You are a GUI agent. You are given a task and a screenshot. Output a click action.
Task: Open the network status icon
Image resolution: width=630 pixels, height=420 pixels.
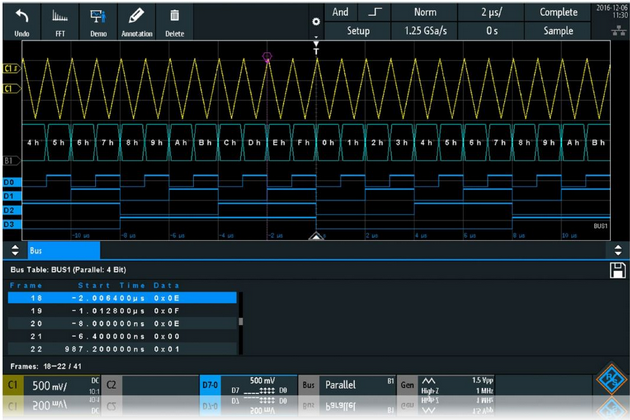[618, 30]
